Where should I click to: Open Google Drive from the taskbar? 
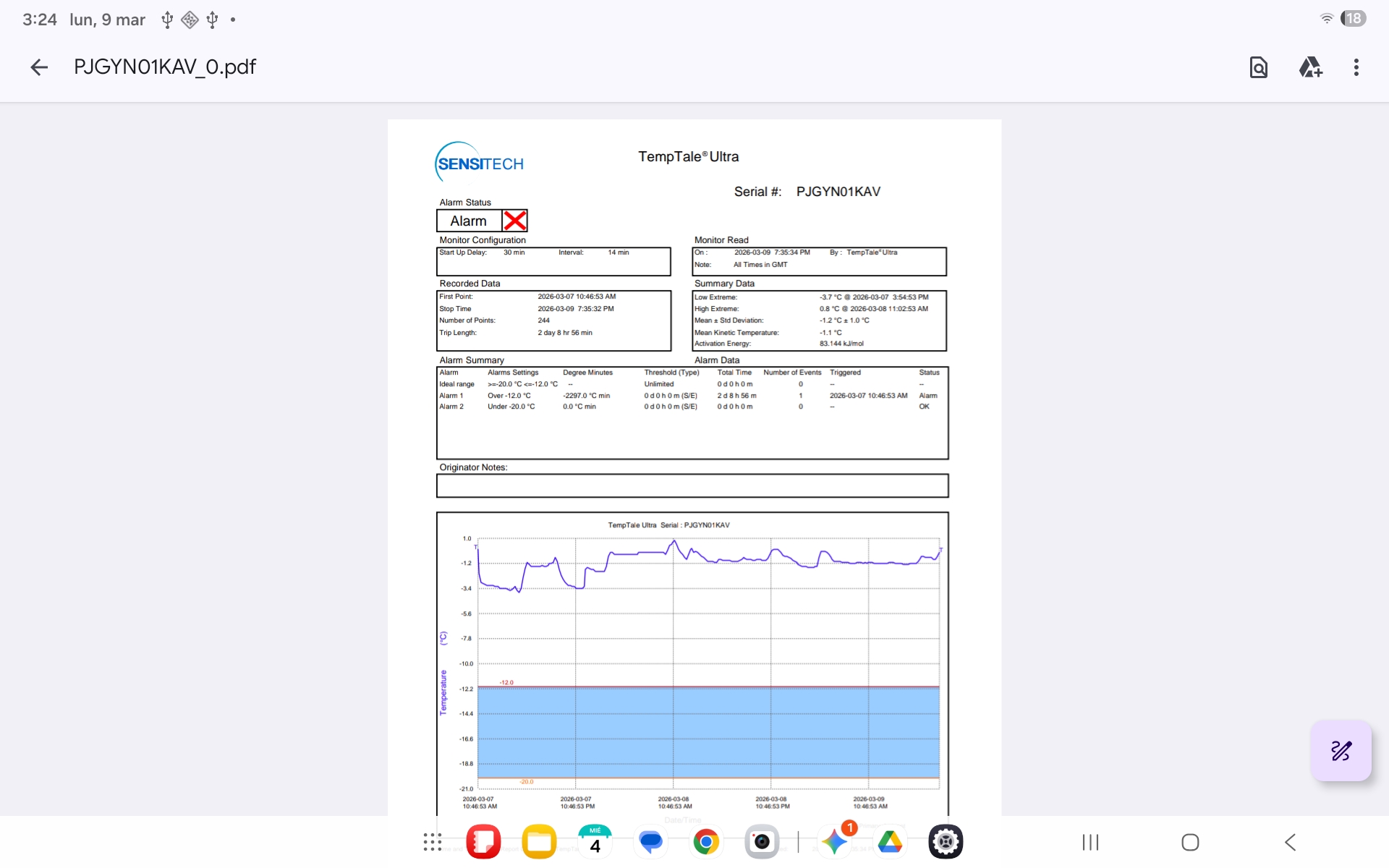click(x=890, y=842)
